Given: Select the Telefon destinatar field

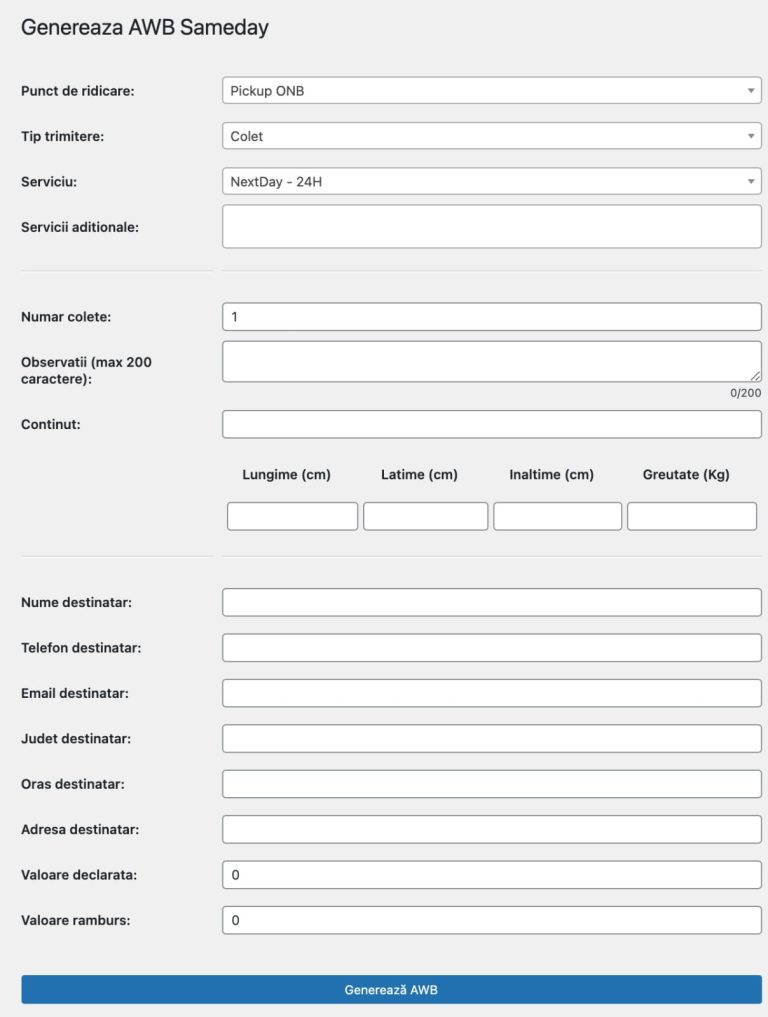Looking at the screenshot, I should 490,647.
